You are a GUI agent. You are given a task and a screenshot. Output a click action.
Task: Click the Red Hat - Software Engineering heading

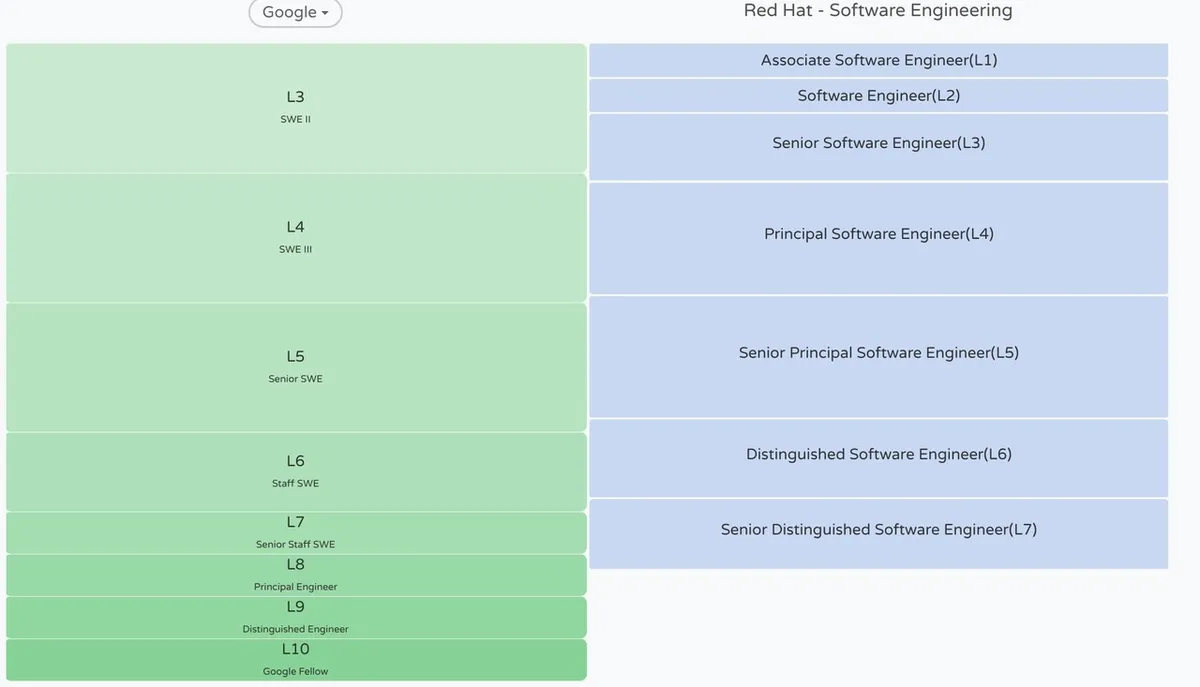[x=877, y=11]
